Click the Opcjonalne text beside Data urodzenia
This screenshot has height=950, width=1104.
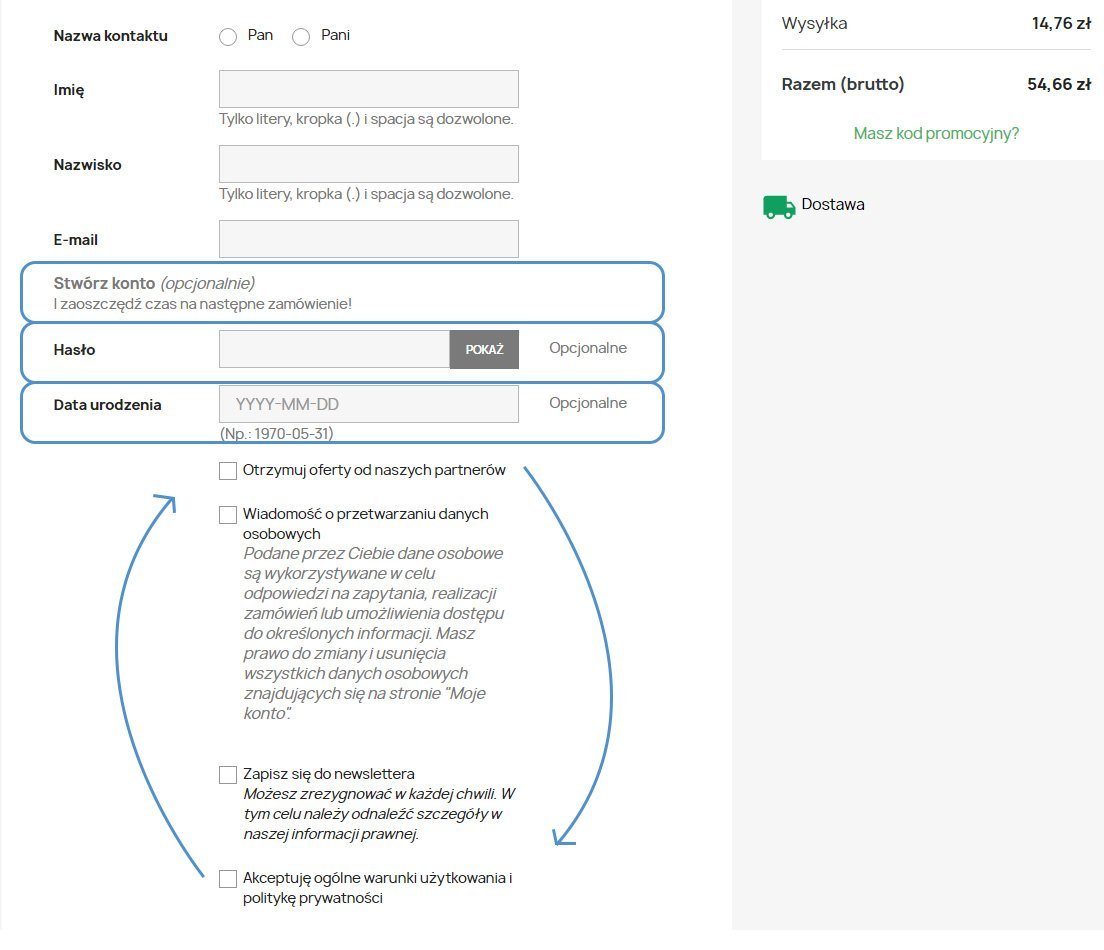[x=588, y=403]
